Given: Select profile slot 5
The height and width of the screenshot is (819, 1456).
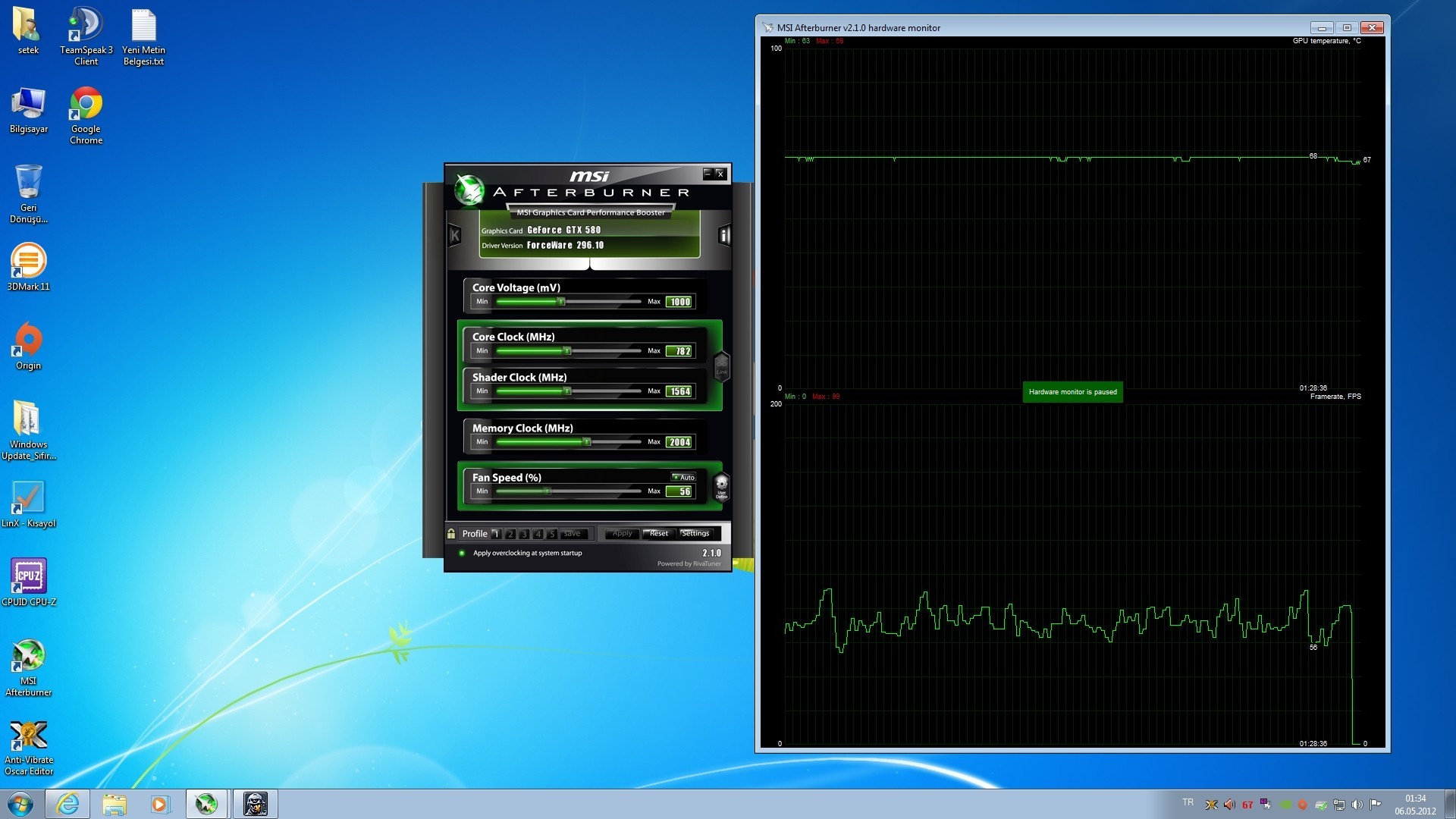Looking at the screenshot, I should (552, 534).
